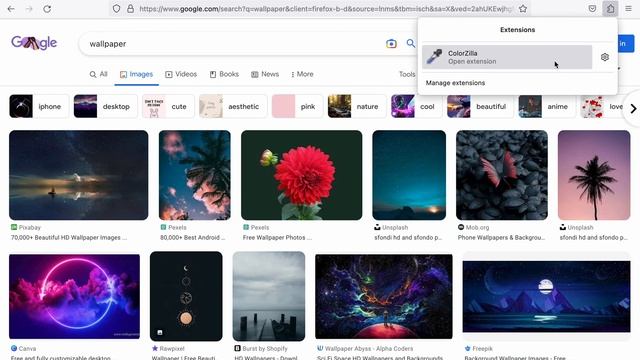Show more chips with the right chevron
Screen dimensions: 640x360
point(633,109)
